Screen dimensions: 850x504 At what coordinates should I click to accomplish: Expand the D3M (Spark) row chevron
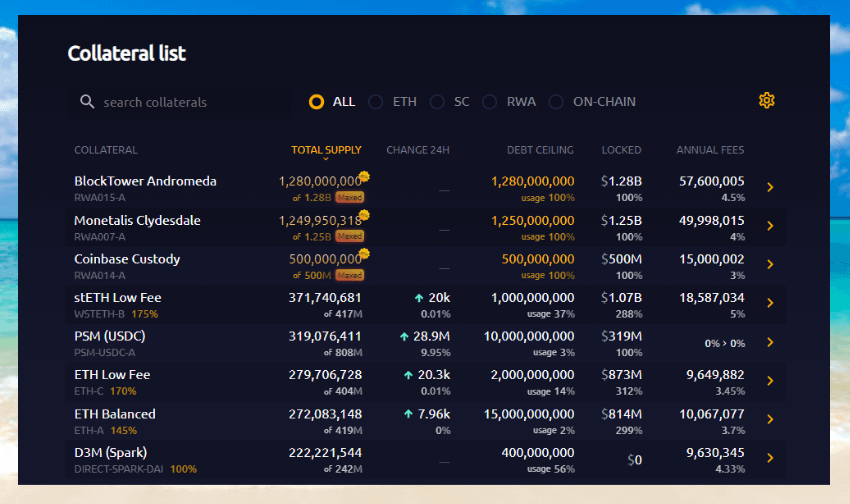coord(770,458)
